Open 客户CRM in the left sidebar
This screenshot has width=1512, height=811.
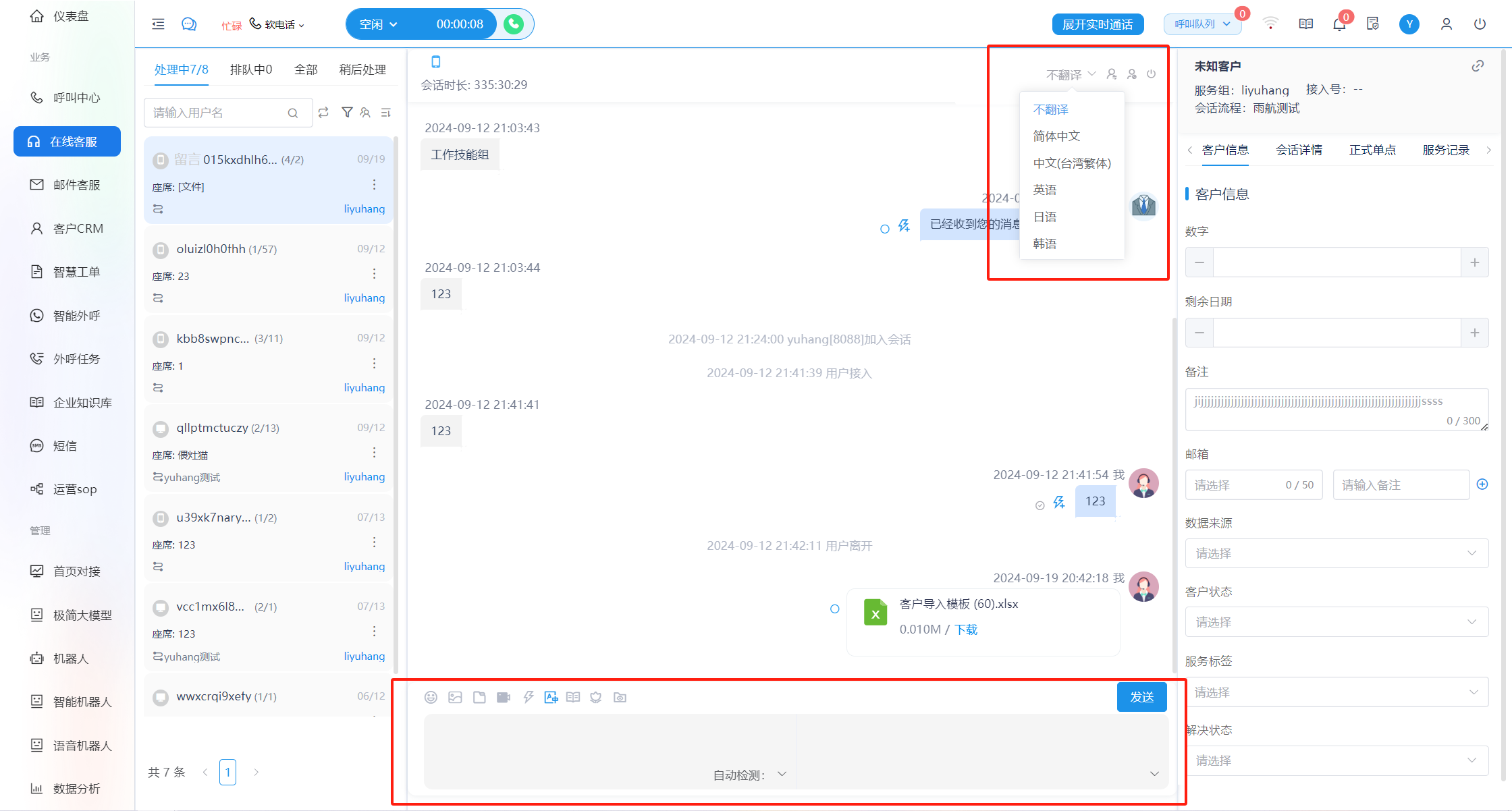pos(67,229)
